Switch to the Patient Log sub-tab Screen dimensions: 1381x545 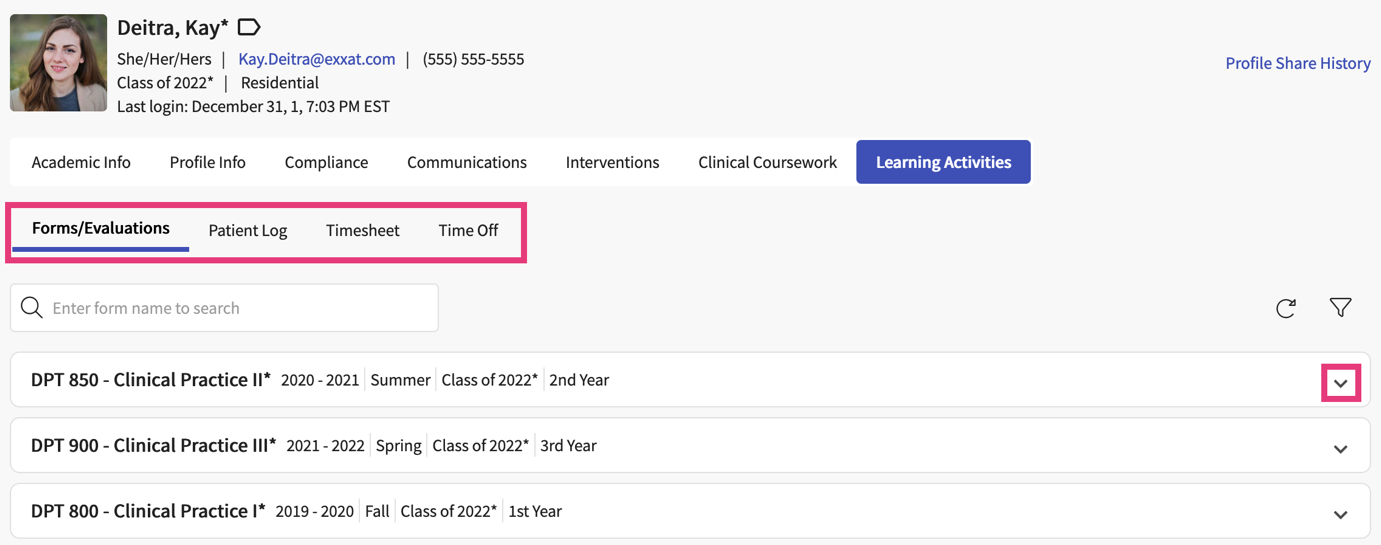coord(247,230)
